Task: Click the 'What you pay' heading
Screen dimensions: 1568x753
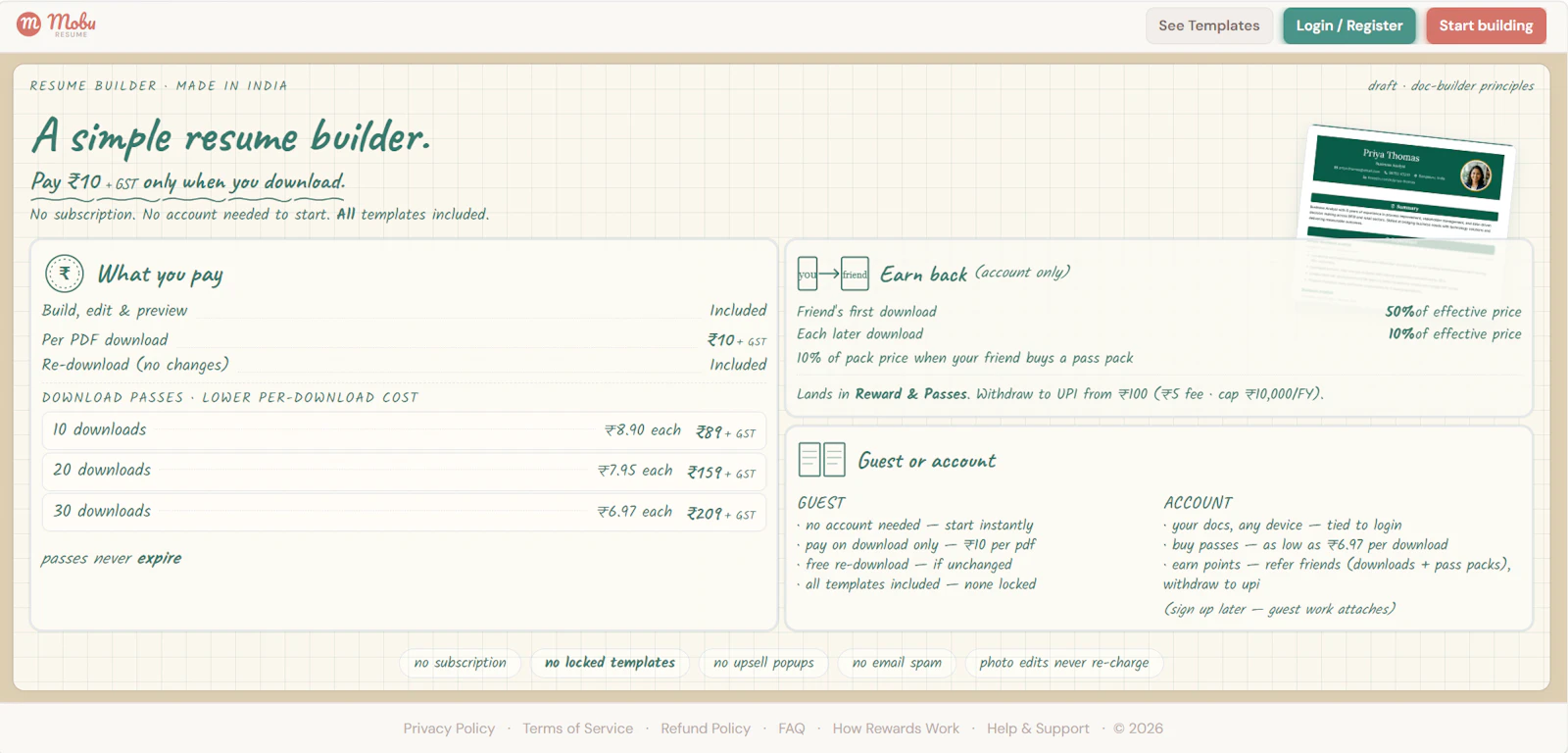Action: (x=160, y=274)
